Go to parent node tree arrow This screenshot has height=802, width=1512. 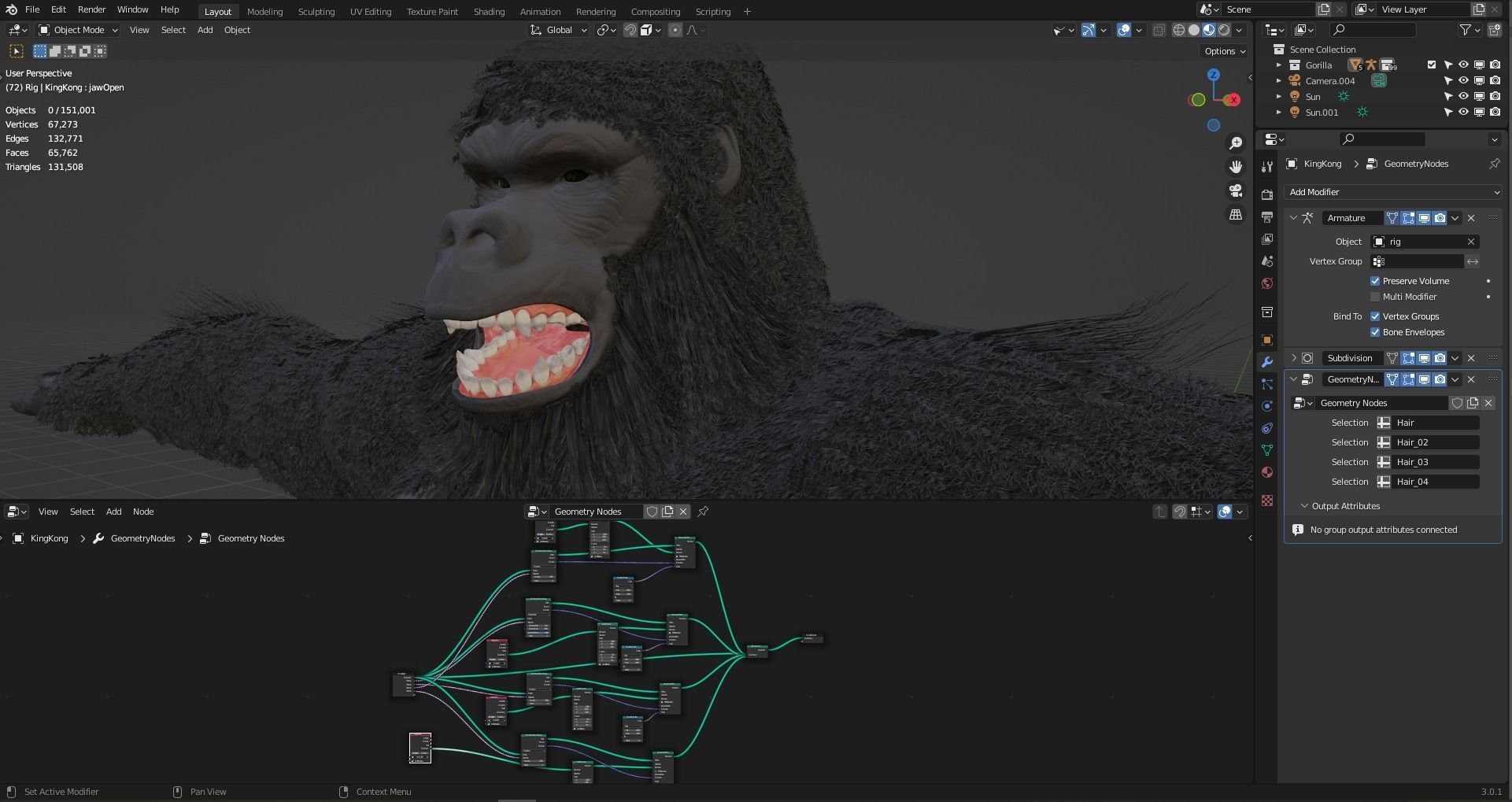(1159, 512)
